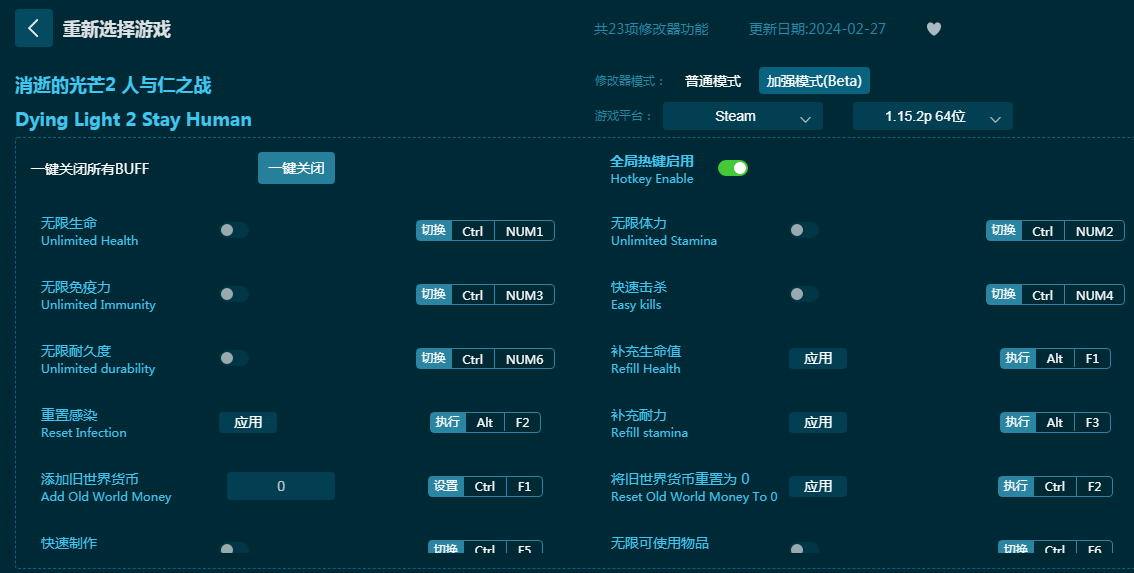Click 切换 button for Unlimited durability

tap(434, 359)
